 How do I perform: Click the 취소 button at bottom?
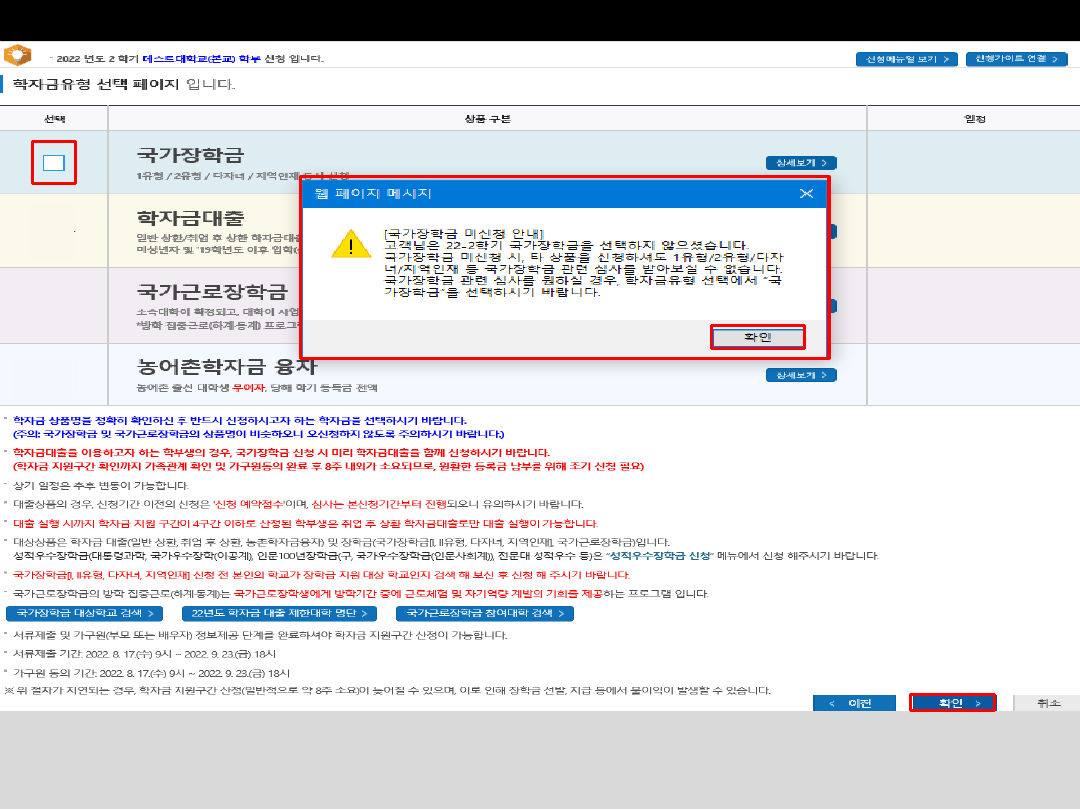(1047, 703)
